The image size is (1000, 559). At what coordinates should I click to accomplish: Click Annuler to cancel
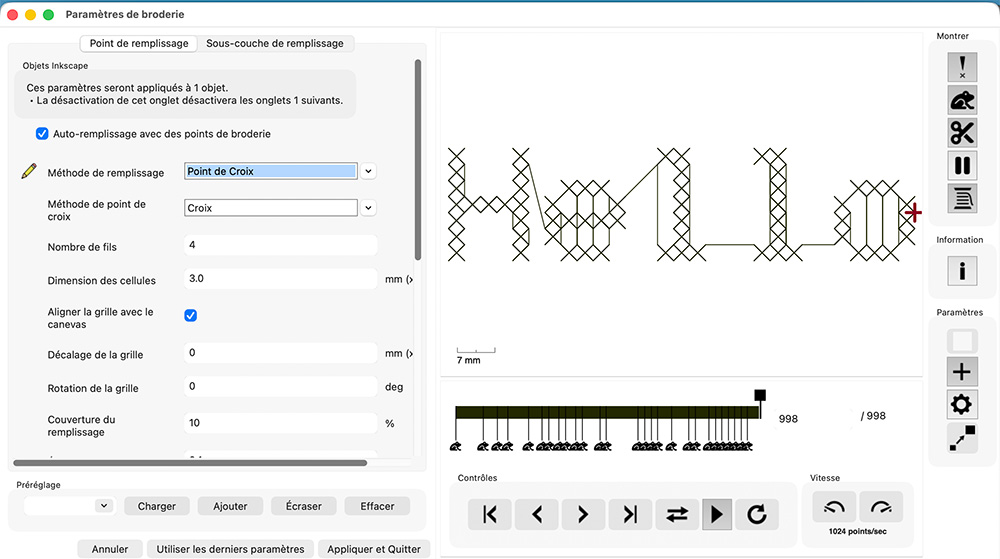pyautogui.click(x=110, y=549)
